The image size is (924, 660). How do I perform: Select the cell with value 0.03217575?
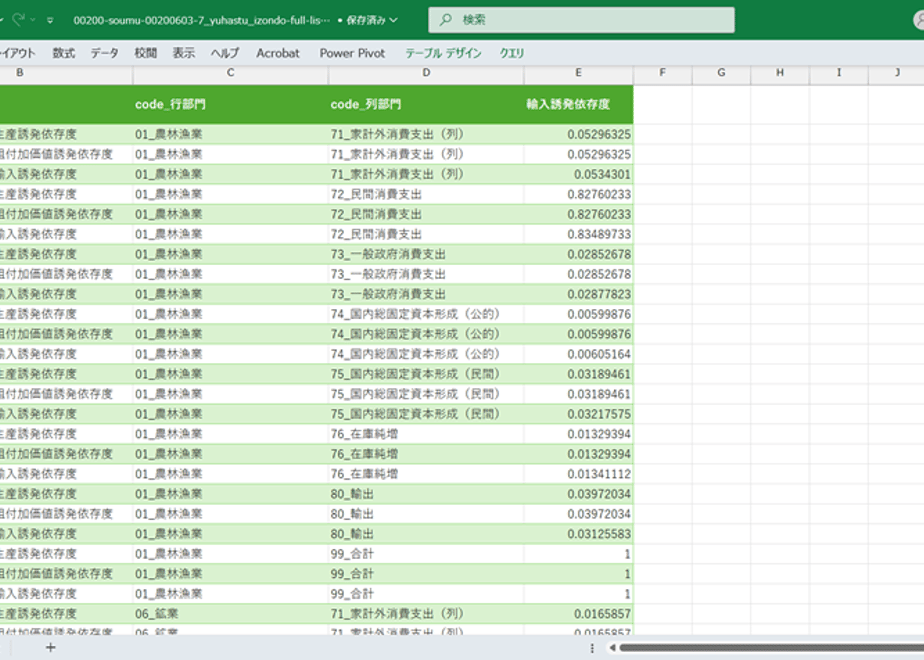click(x=579, y=414)
